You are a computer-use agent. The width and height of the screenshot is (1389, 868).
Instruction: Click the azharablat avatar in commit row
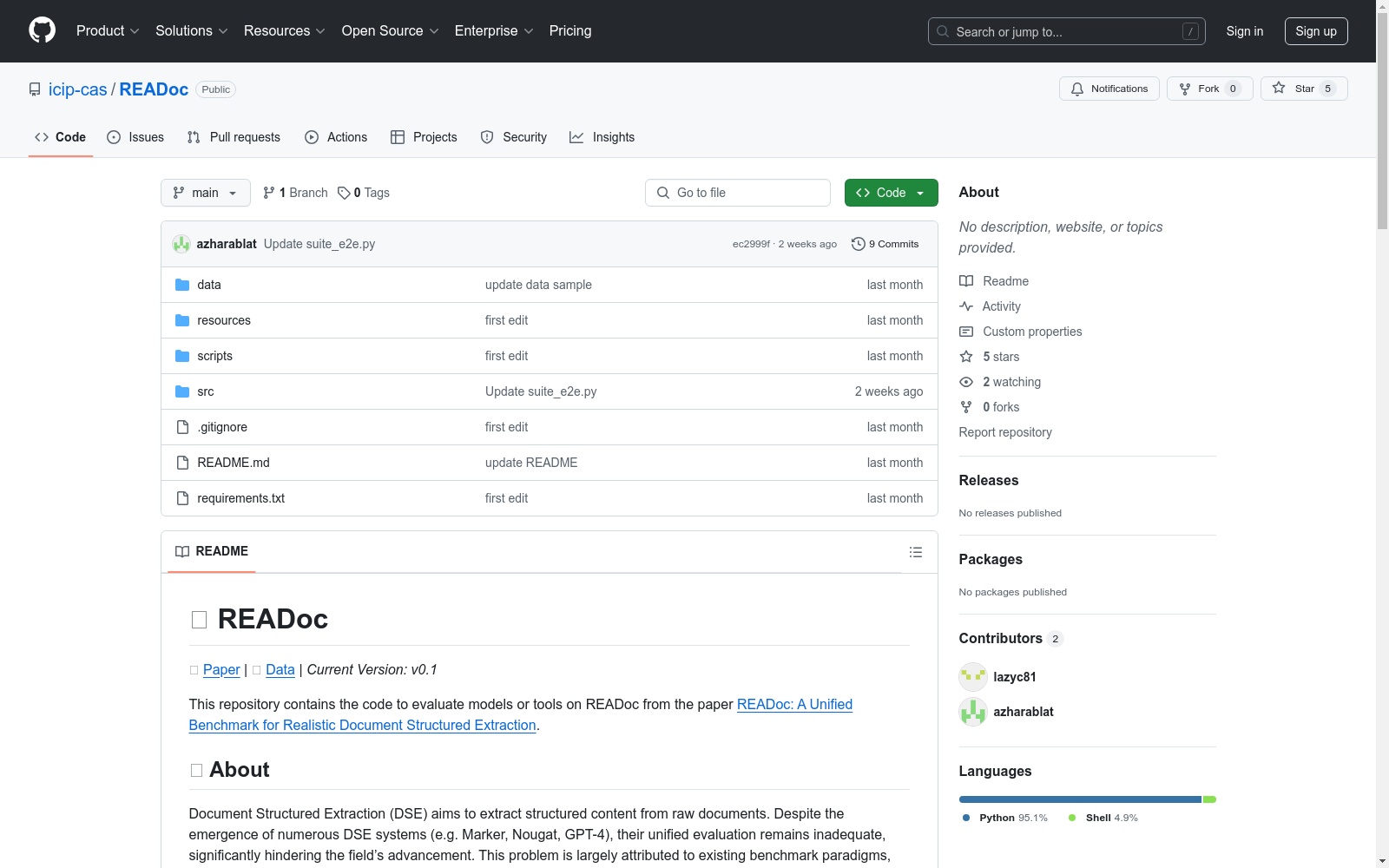click(181, 244)
